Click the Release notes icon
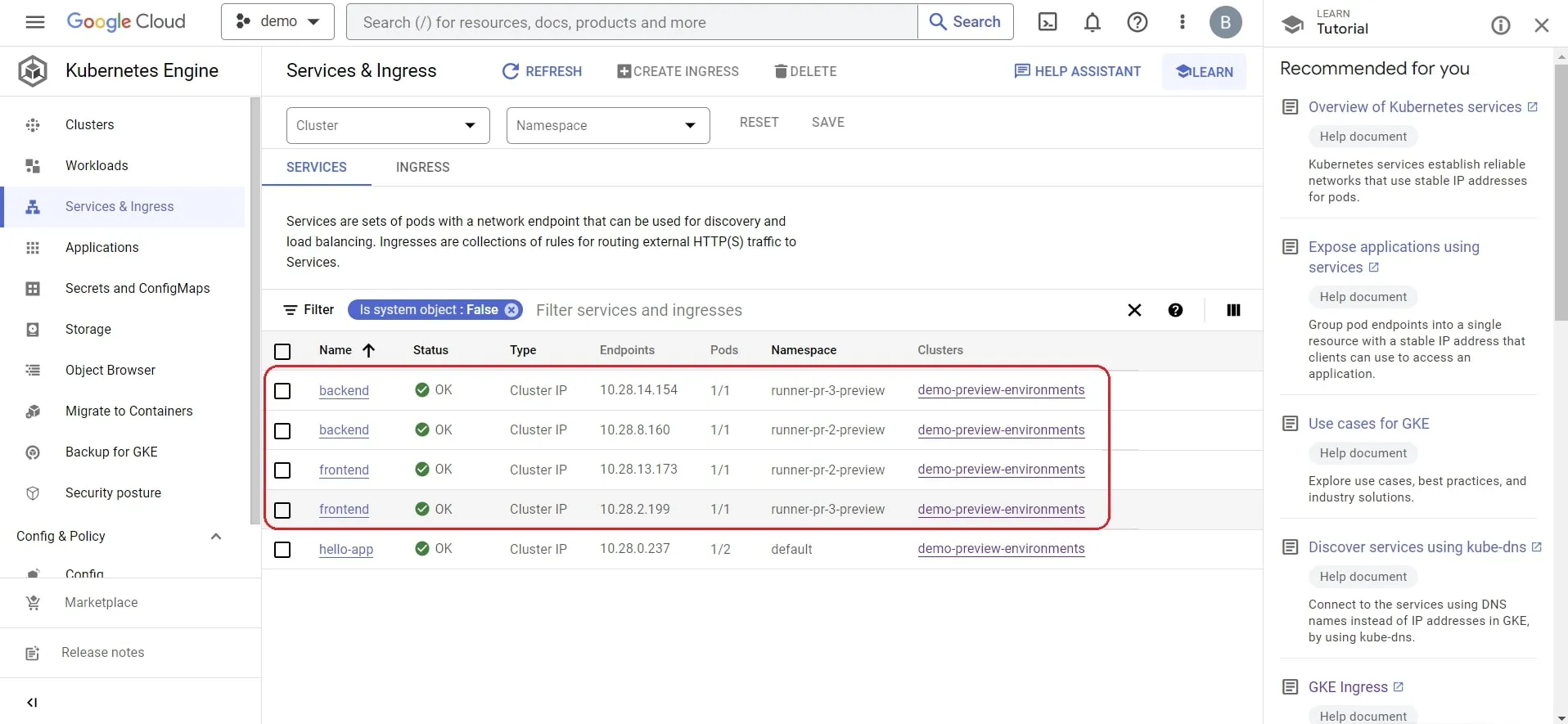This screenshot has width=1568, height=724. [x=33, y=653]
